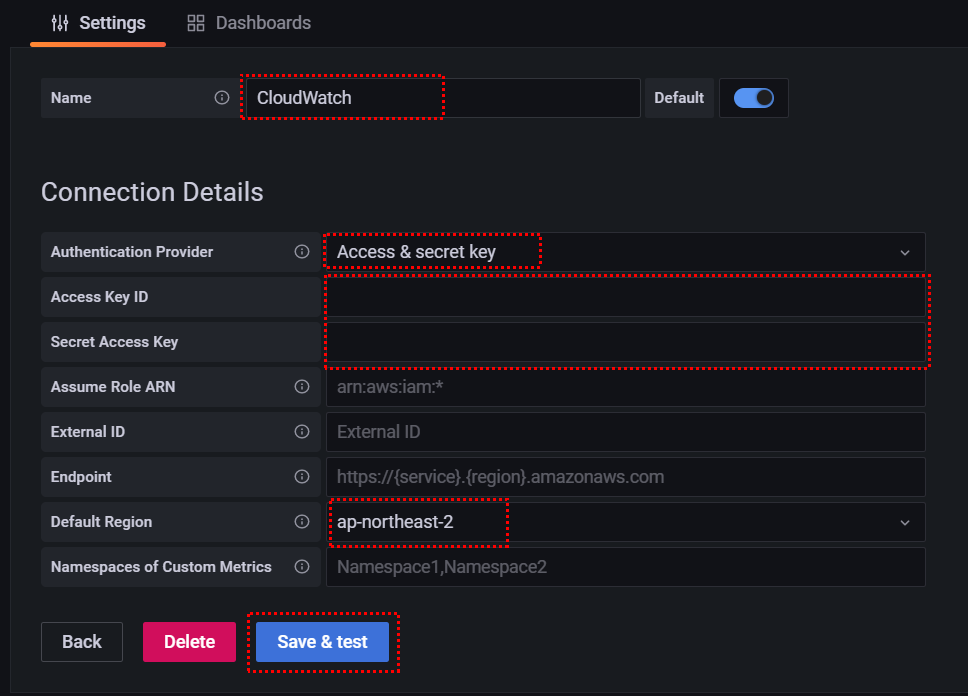Click the Save & test button

322,642
